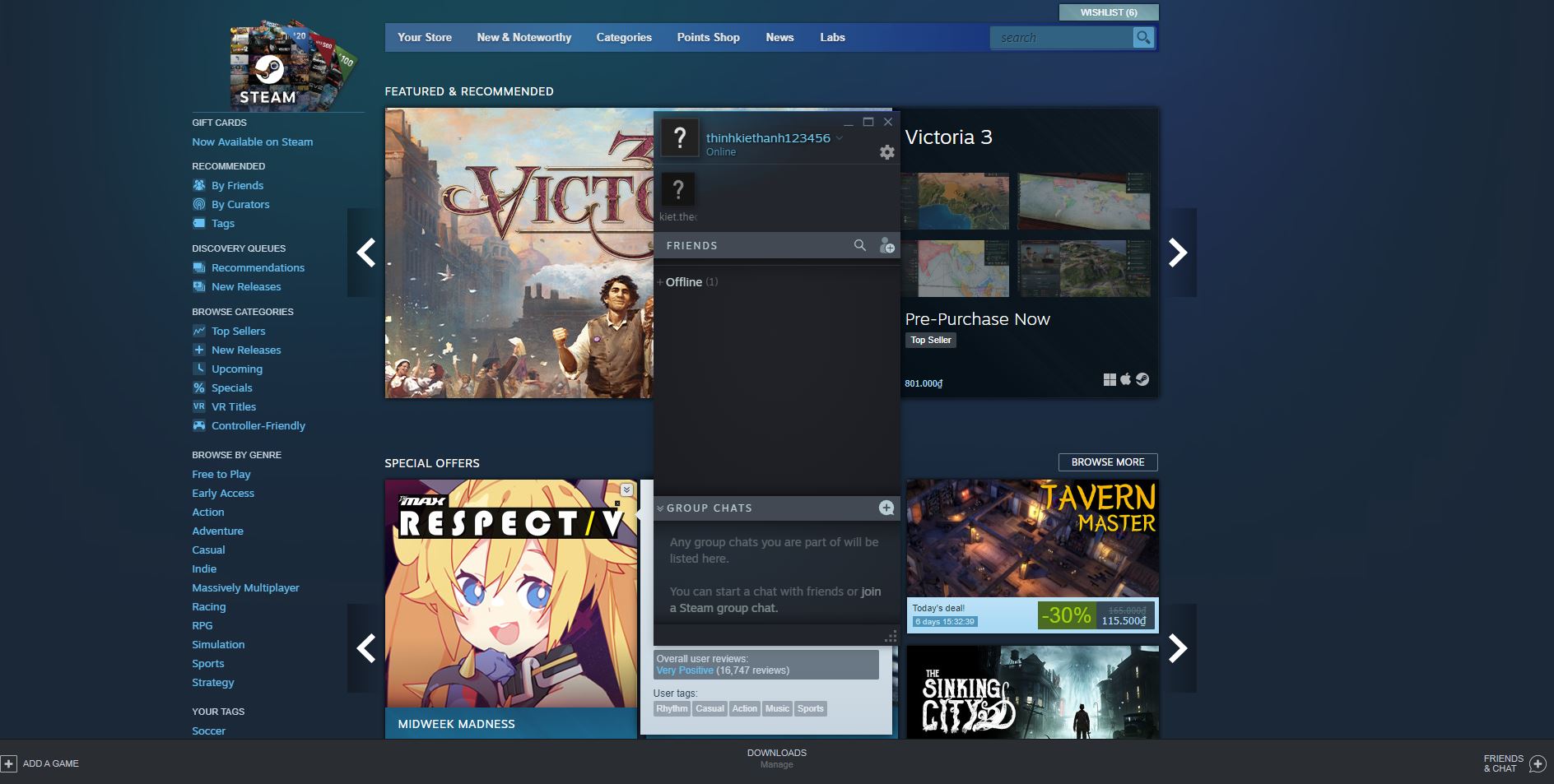Collapse the Group Chats section
This screenshot has width=1554, height=784.
click(660, 508)
